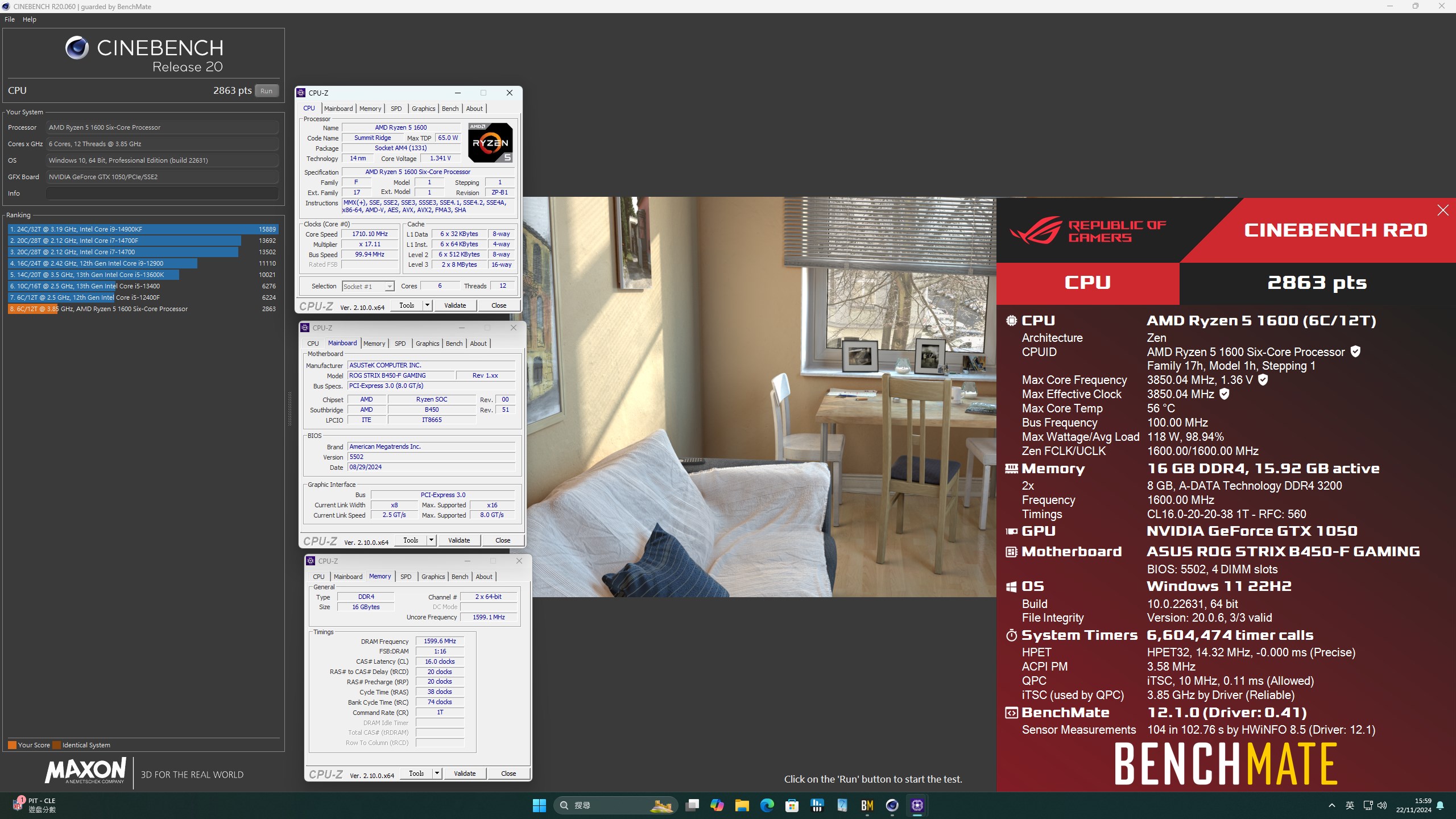The image size is (1456, 819).
Task: Open the File menu in Cinebench
Action: 10,19
